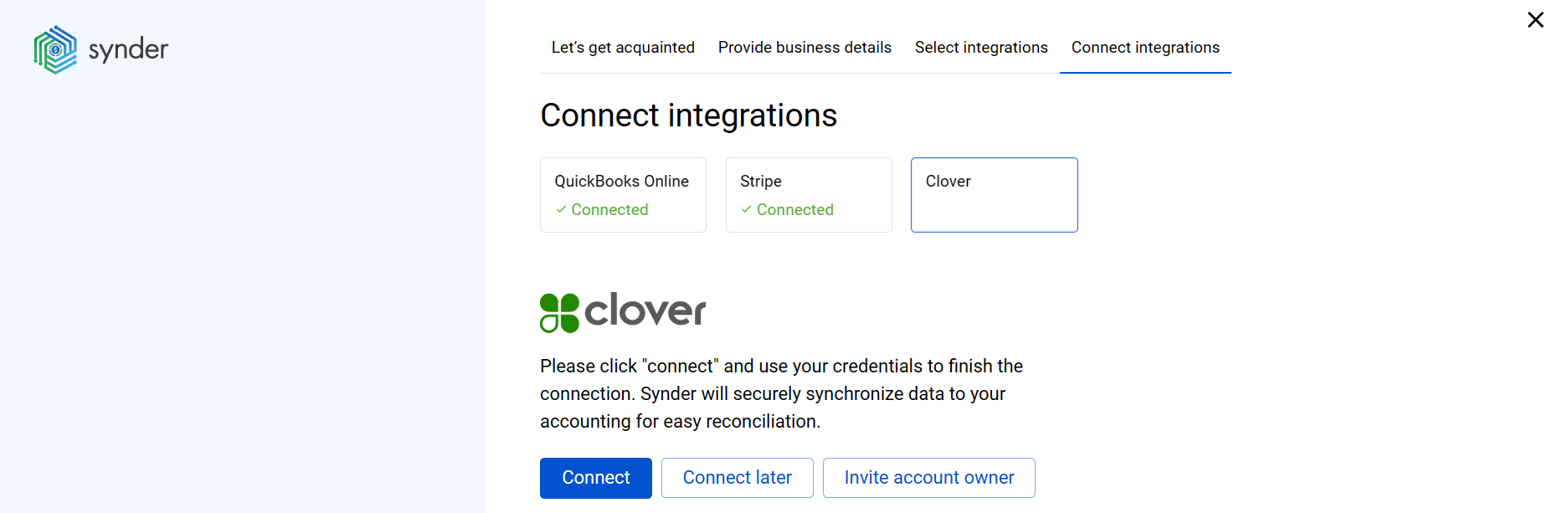The height and width of the screenshot is (513, 1568).
Task: Select the Clover integration card
Action: pyautogui.click(x=994, y=194)
